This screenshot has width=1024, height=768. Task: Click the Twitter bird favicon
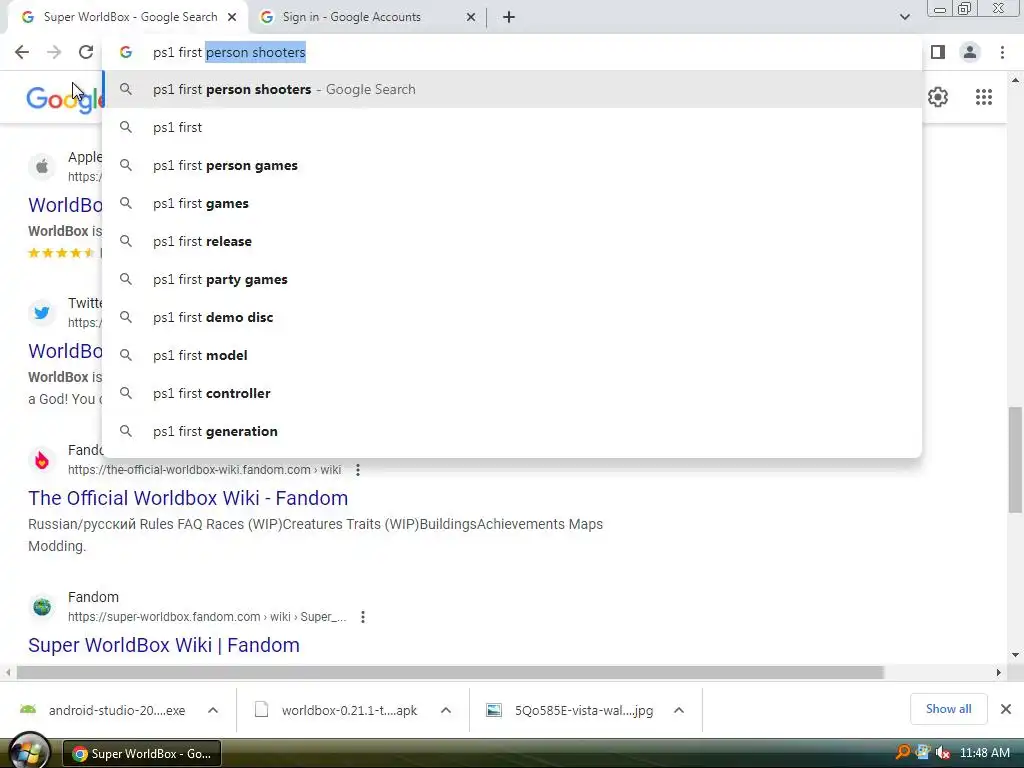click(x=42, y=313)
